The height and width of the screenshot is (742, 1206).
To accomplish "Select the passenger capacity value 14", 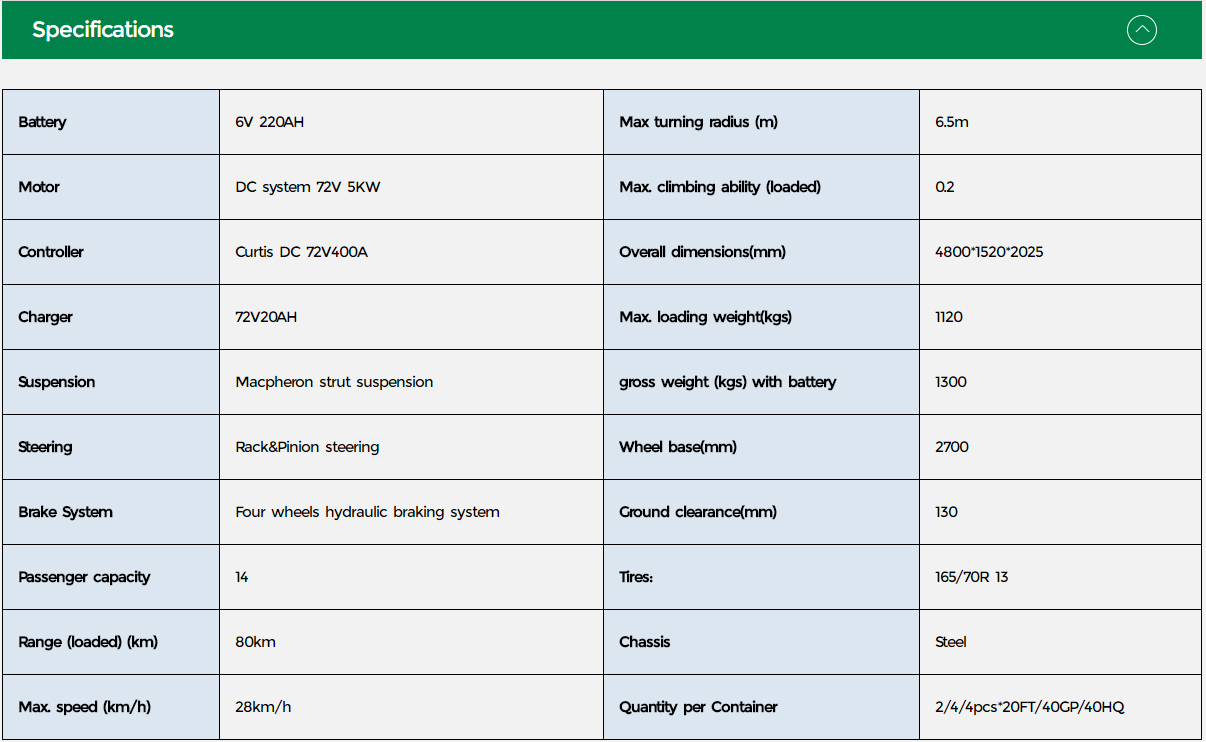I will pyautogui.click(x=242, y=577).
